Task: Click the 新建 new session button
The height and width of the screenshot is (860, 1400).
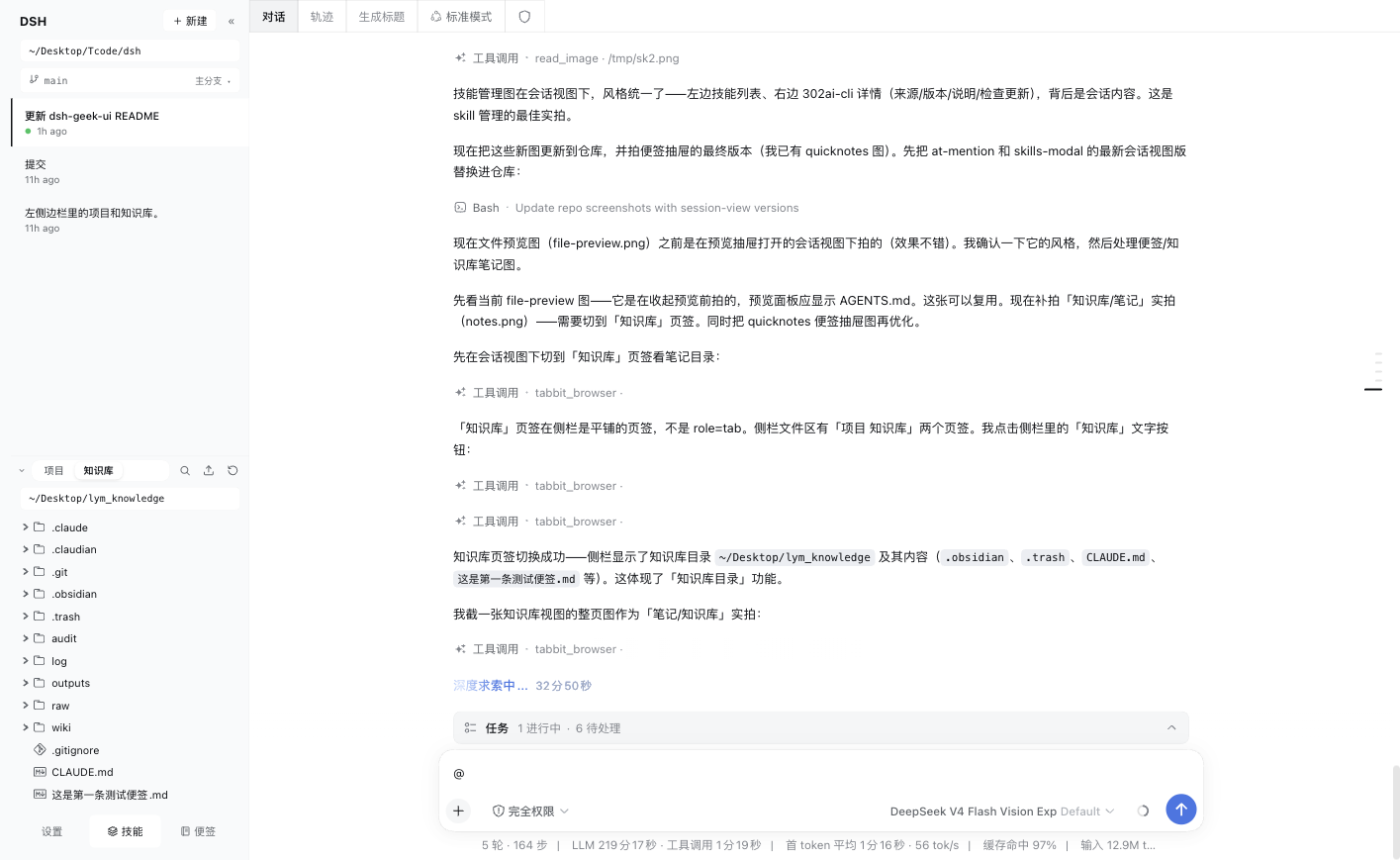Action: [190, 21]
